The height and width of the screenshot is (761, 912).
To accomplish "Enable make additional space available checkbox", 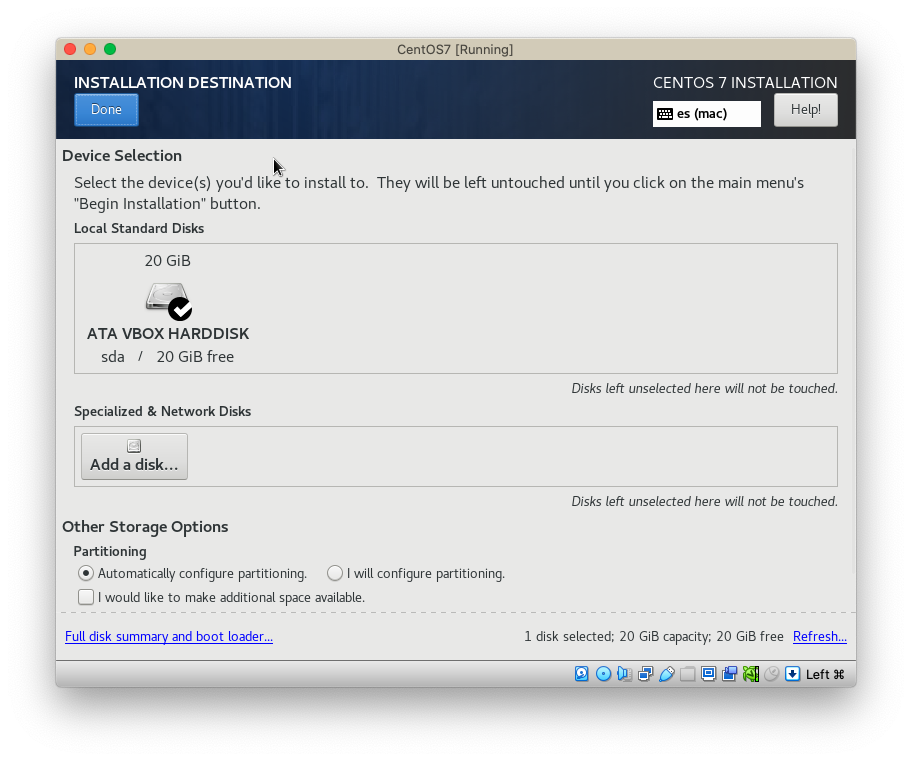I will click(86, 597).
